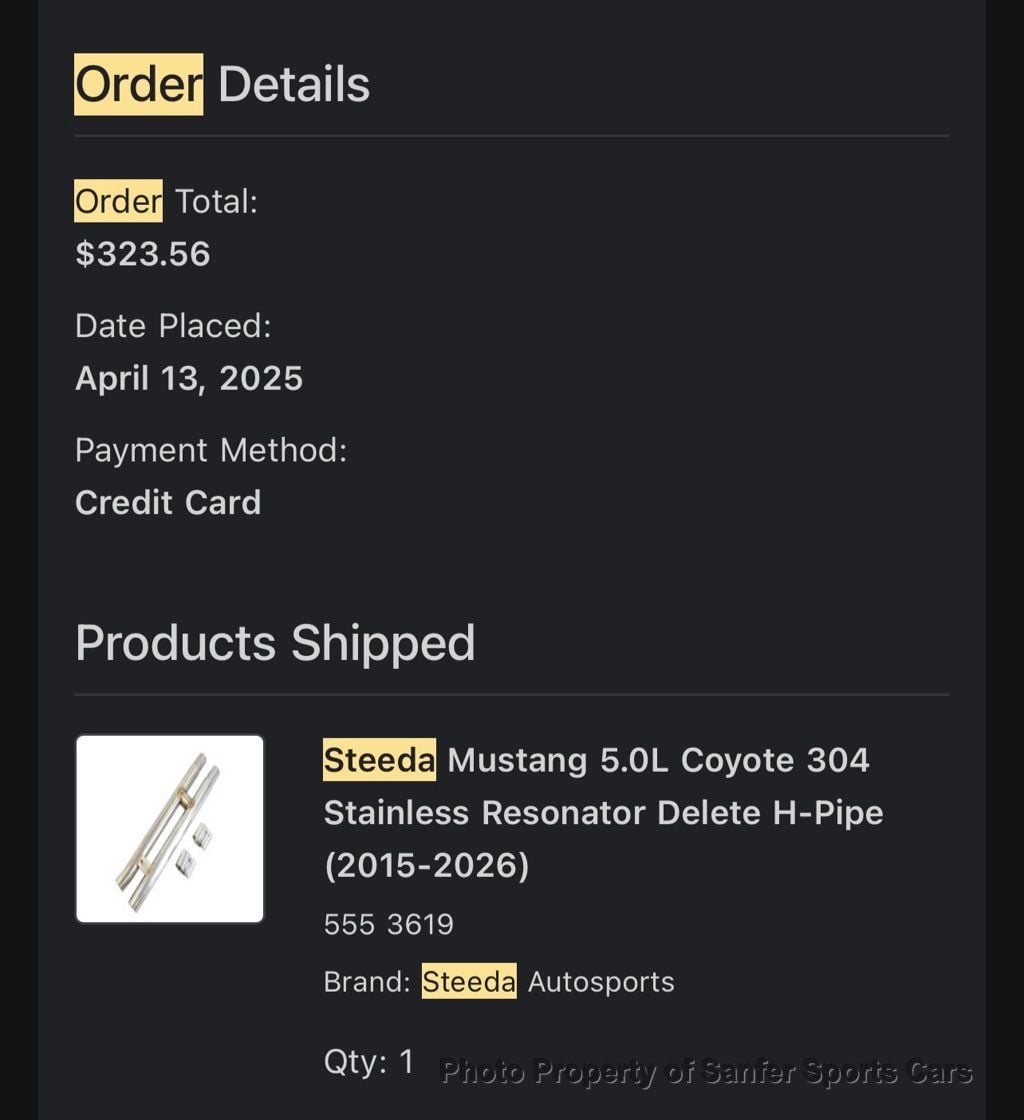Image resolution: width=1024 pixels, height=1120 pixels.
Task: Click the Brand: label text
Action: coord(367,982)
